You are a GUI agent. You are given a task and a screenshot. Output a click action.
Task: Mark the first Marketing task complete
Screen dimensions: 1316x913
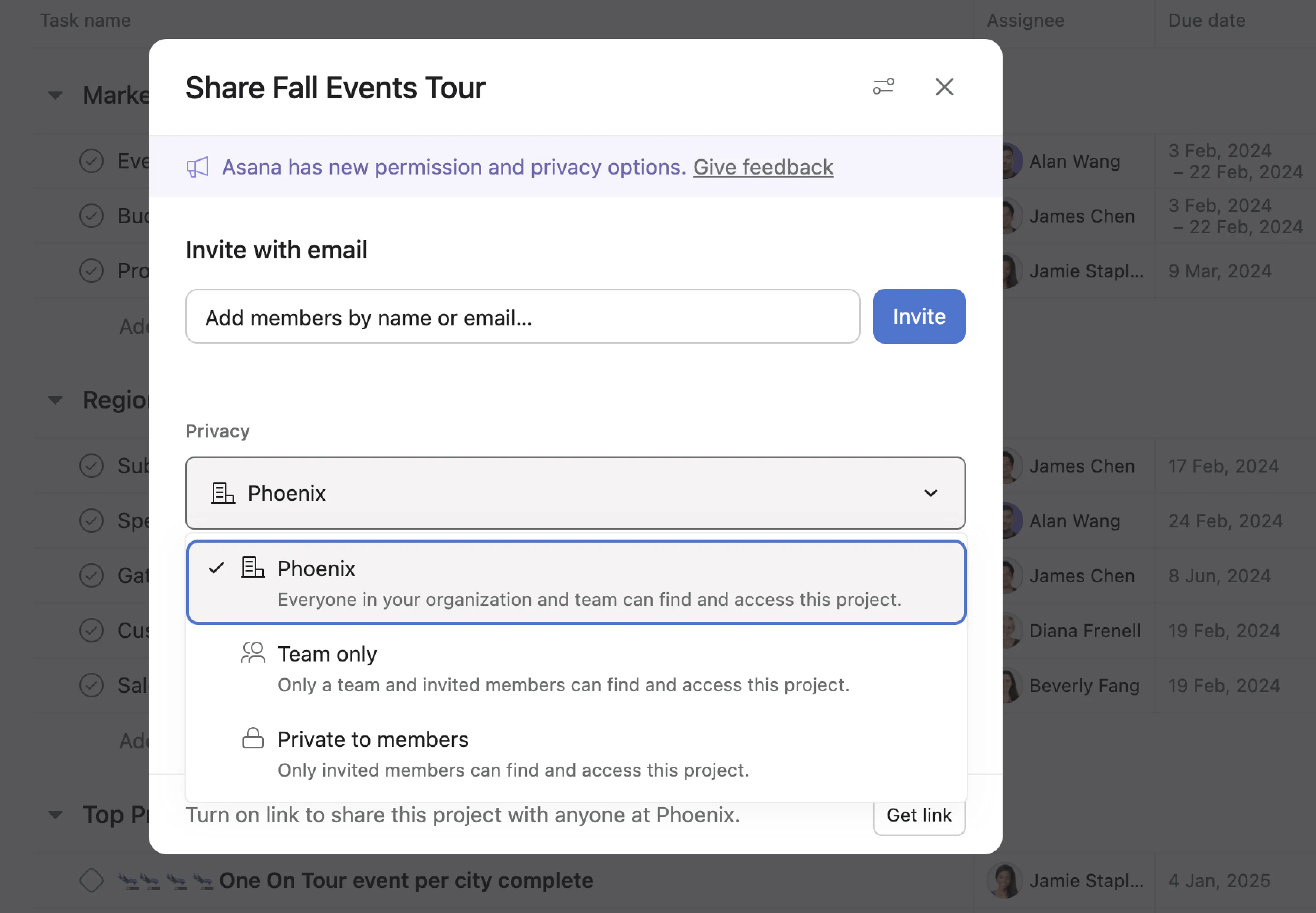(91, 161)
